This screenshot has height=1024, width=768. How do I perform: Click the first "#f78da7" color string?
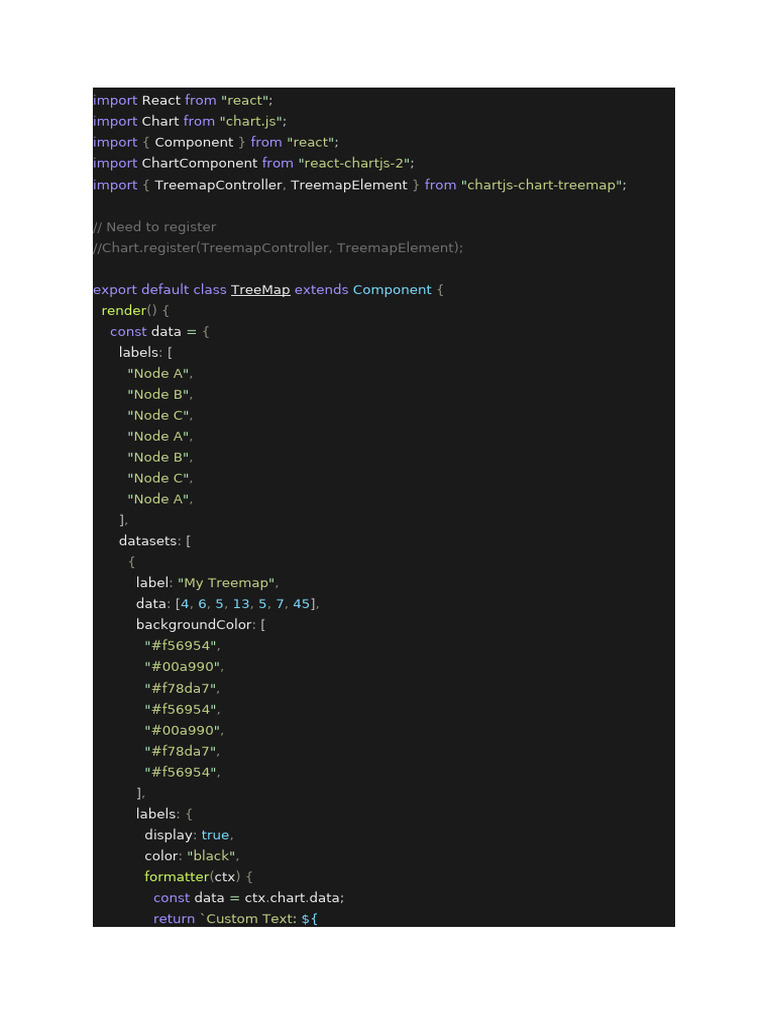coord(180,688)
